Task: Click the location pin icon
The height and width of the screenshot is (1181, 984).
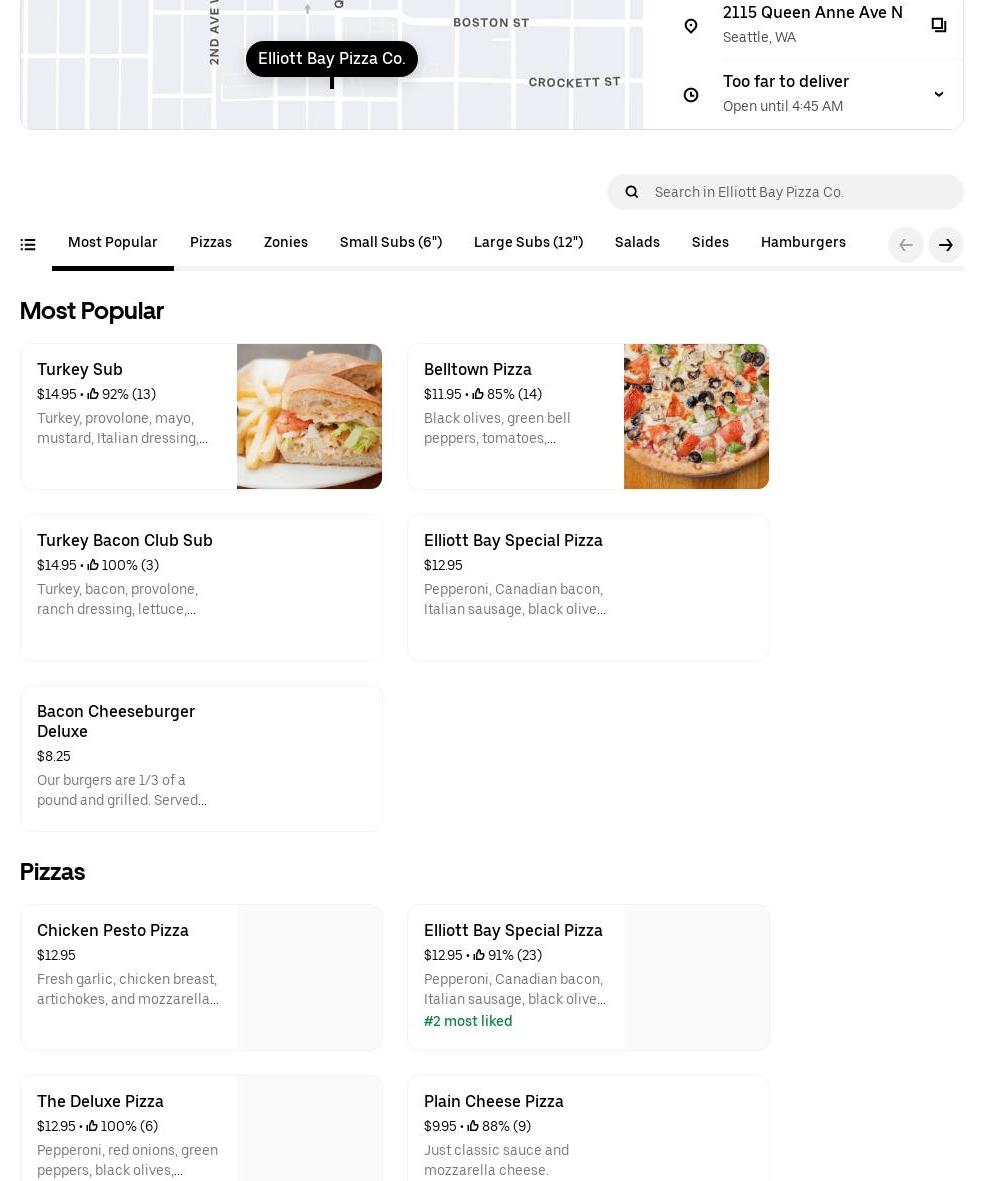Action: click(691, 26)
